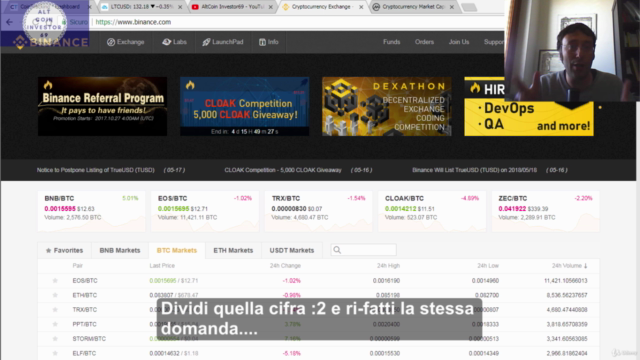640x360 pixels.
Task: Open the Binance Referral Program banner
Action: coord(102,106)
